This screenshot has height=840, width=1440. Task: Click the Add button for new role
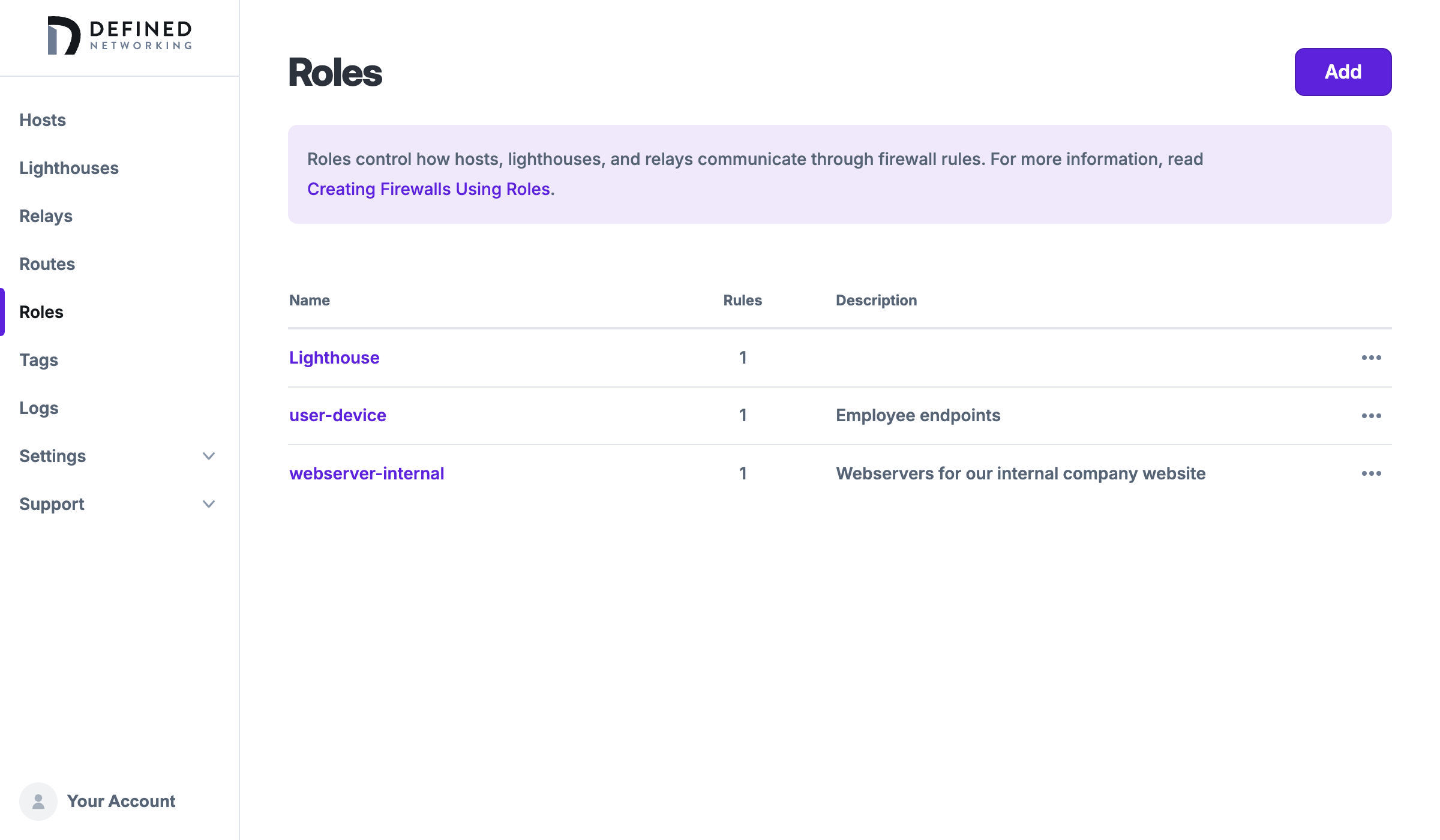click(1343, 71)
